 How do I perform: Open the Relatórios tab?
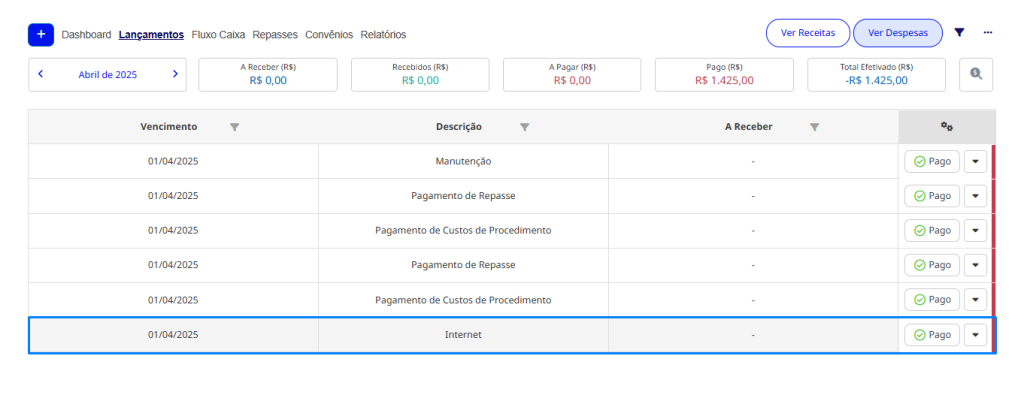383,35
